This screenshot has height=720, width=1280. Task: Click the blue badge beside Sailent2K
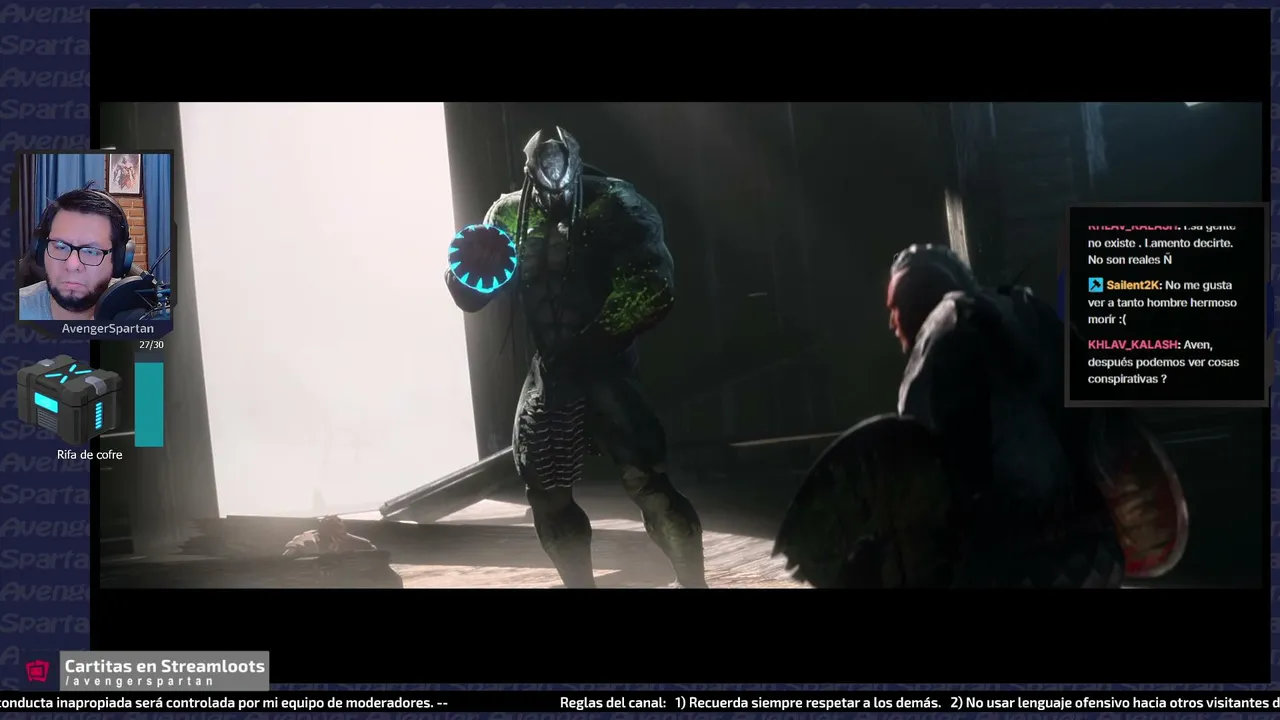tap(1095, 285)
